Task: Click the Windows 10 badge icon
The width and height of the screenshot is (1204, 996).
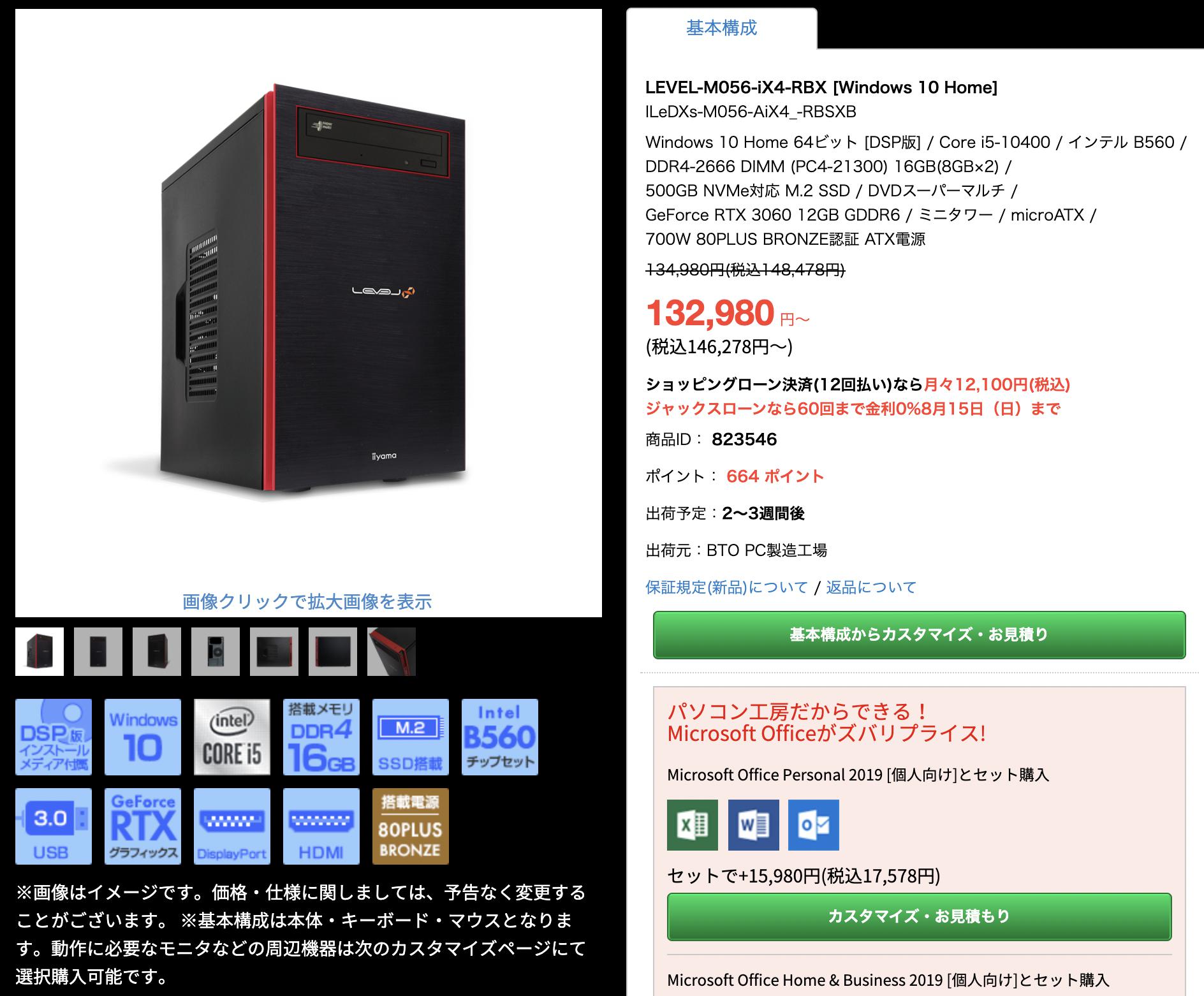Action: pyautogui.click(x=143, y=736)
